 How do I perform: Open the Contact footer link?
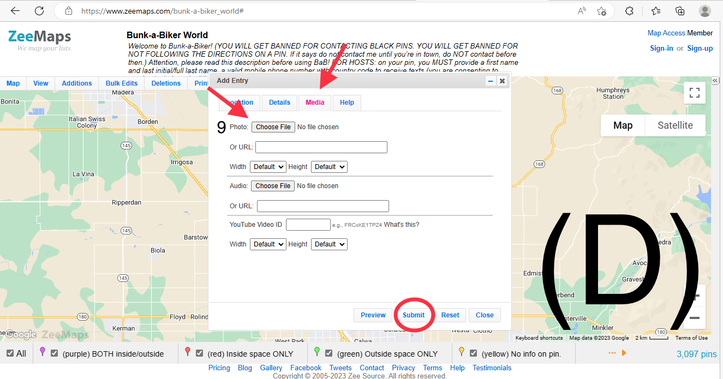click(x=372, y=367)
